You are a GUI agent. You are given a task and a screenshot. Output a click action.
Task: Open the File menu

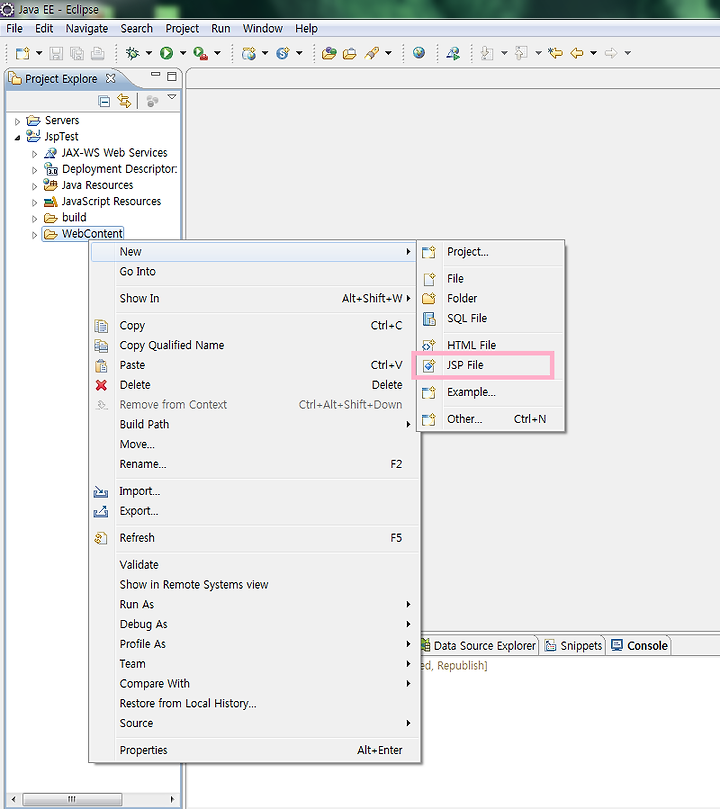click(14, 28)
